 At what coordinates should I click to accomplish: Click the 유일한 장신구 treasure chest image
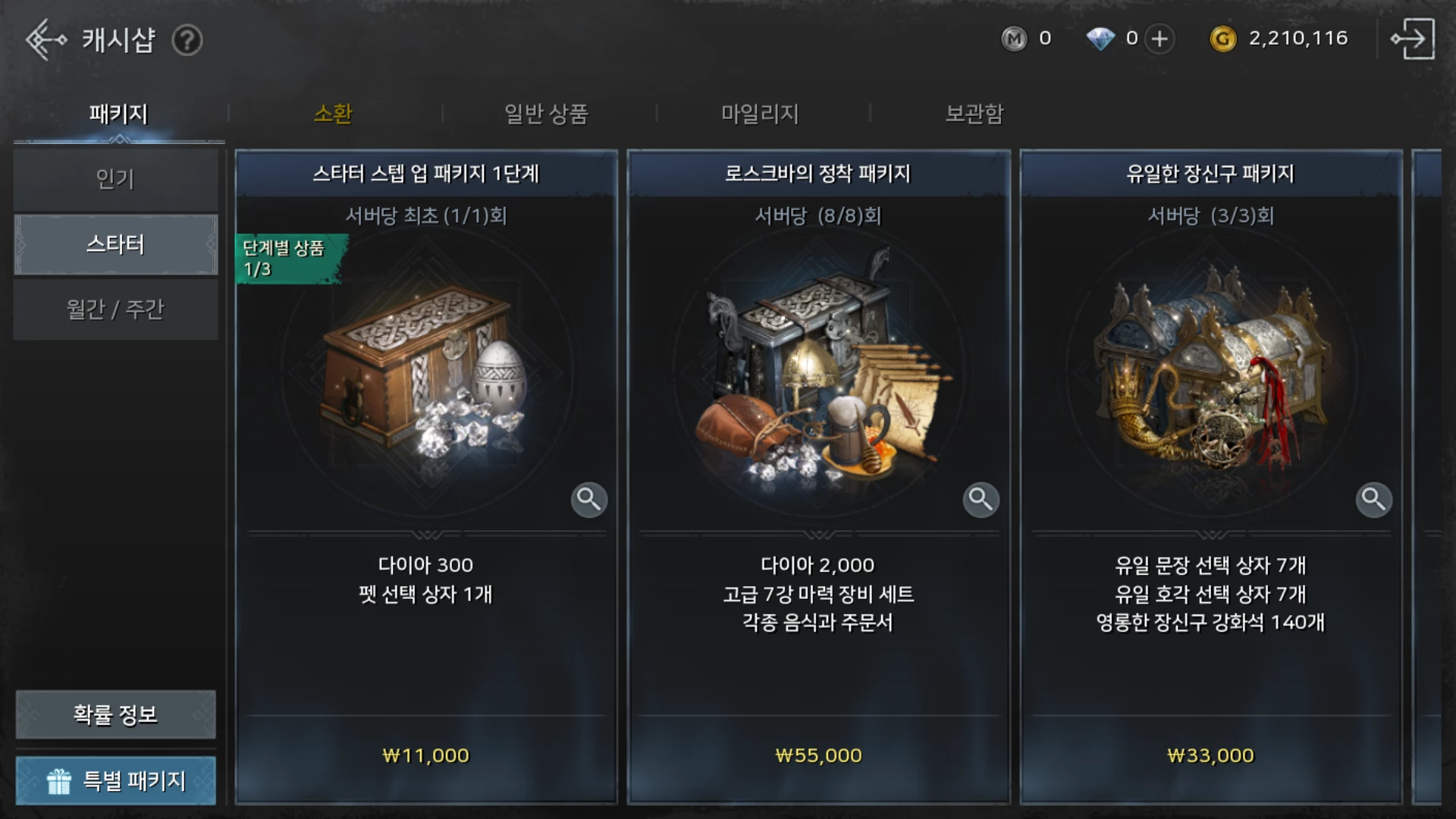tap(1210, 372)
